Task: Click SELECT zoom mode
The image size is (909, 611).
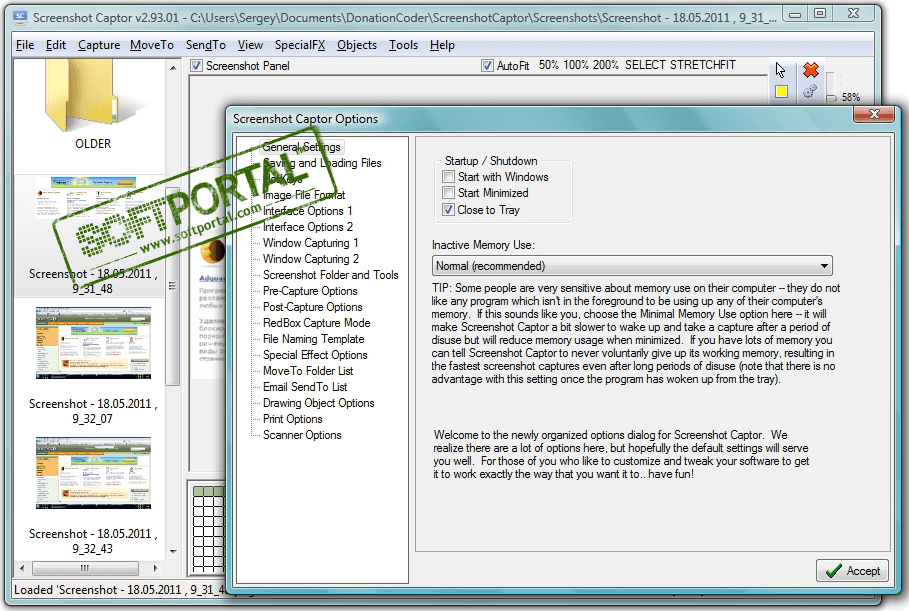Action: (x=645, y=65)
